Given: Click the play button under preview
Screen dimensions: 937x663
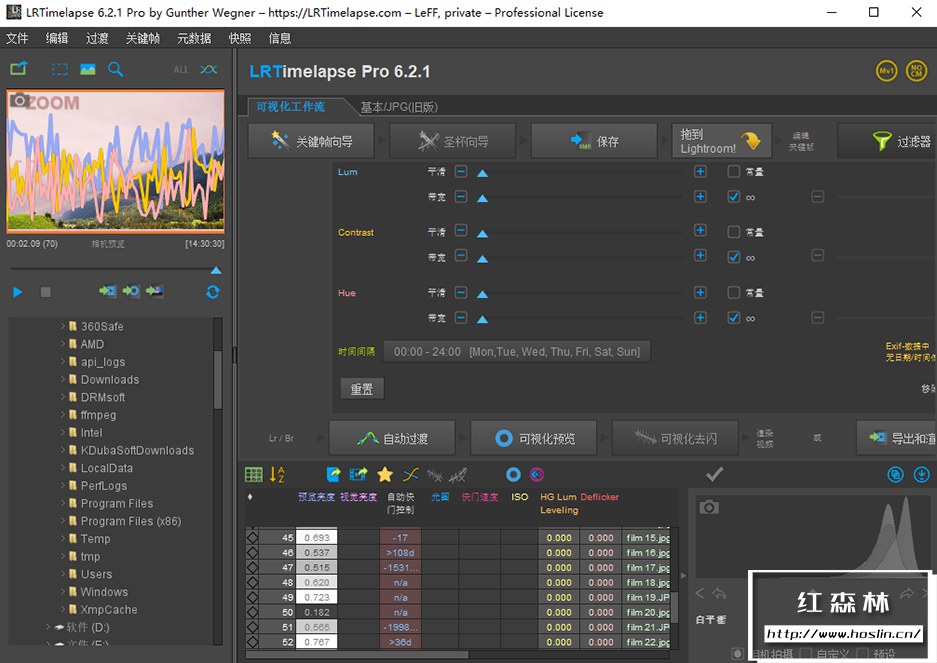Looking at the screenshot, I should (17, 292).
